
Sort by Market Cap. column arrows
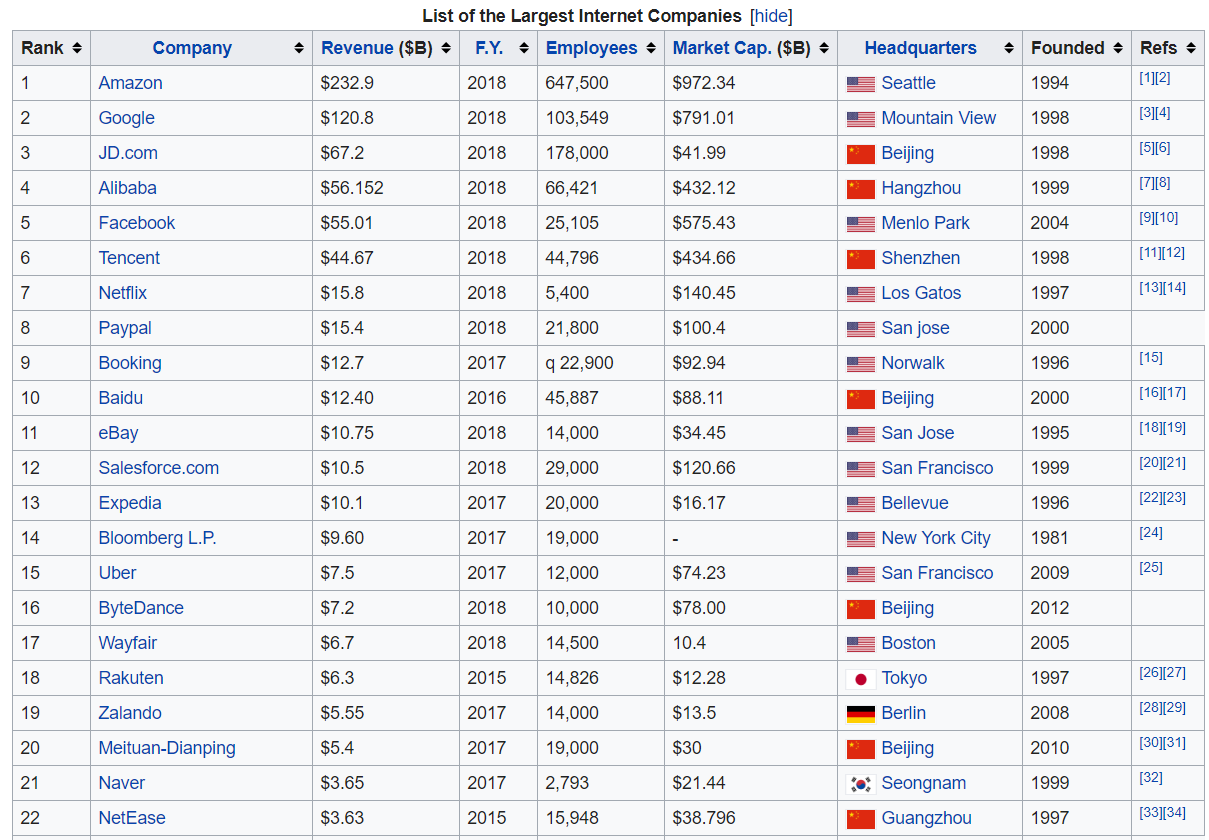point(824,48)
